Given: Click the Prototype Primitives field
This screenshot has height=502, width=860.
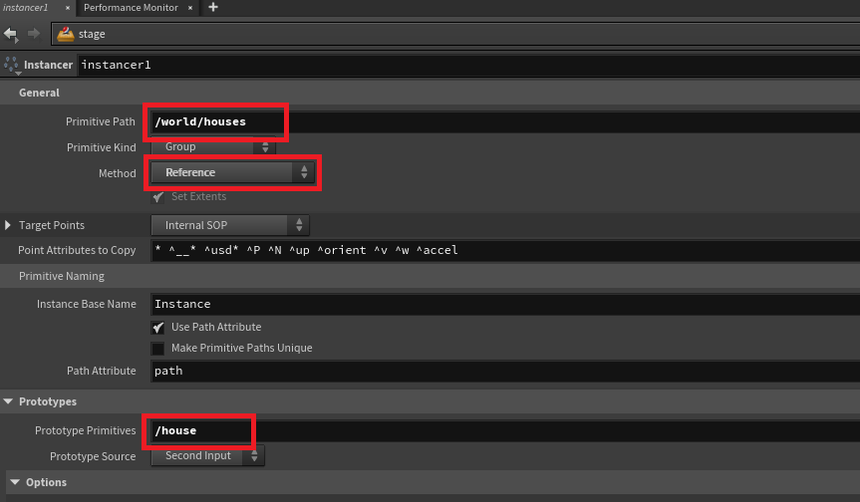Looking at the screenshot, I should [500, 431].
